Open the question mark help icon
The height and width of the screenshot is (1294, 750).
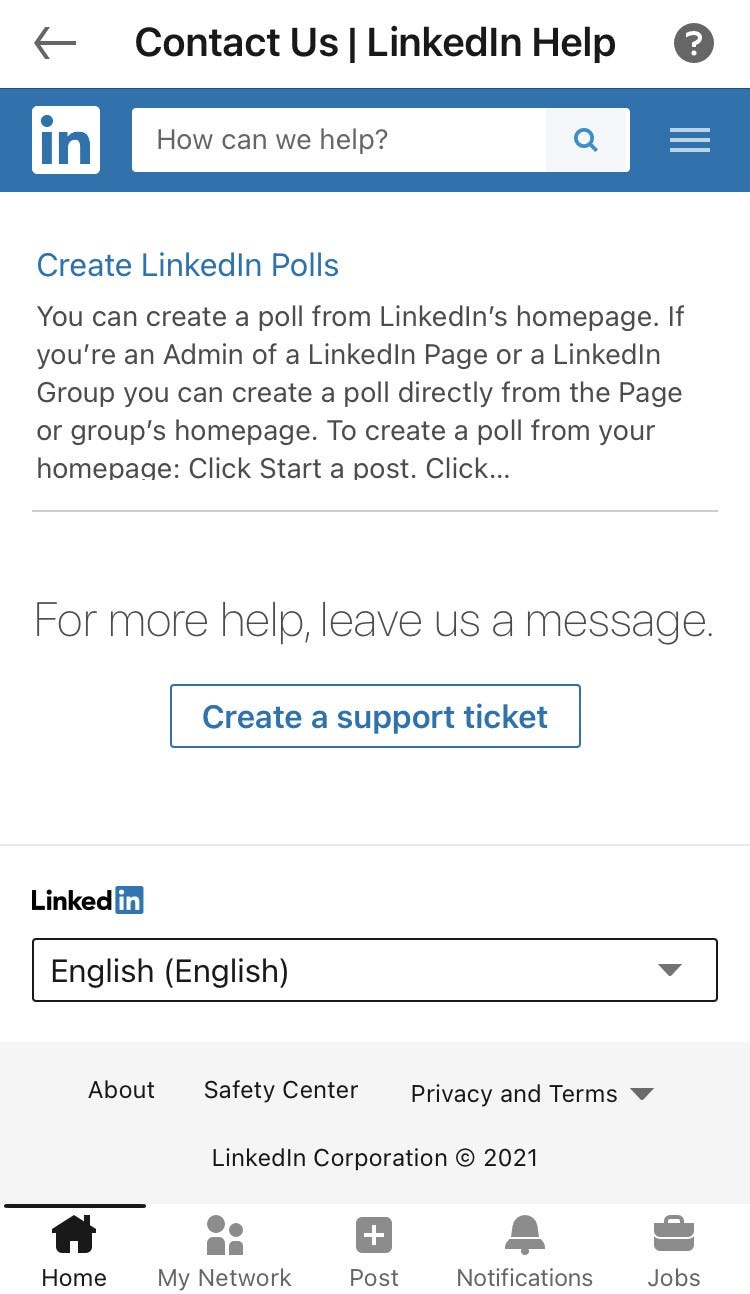[694, 43]
